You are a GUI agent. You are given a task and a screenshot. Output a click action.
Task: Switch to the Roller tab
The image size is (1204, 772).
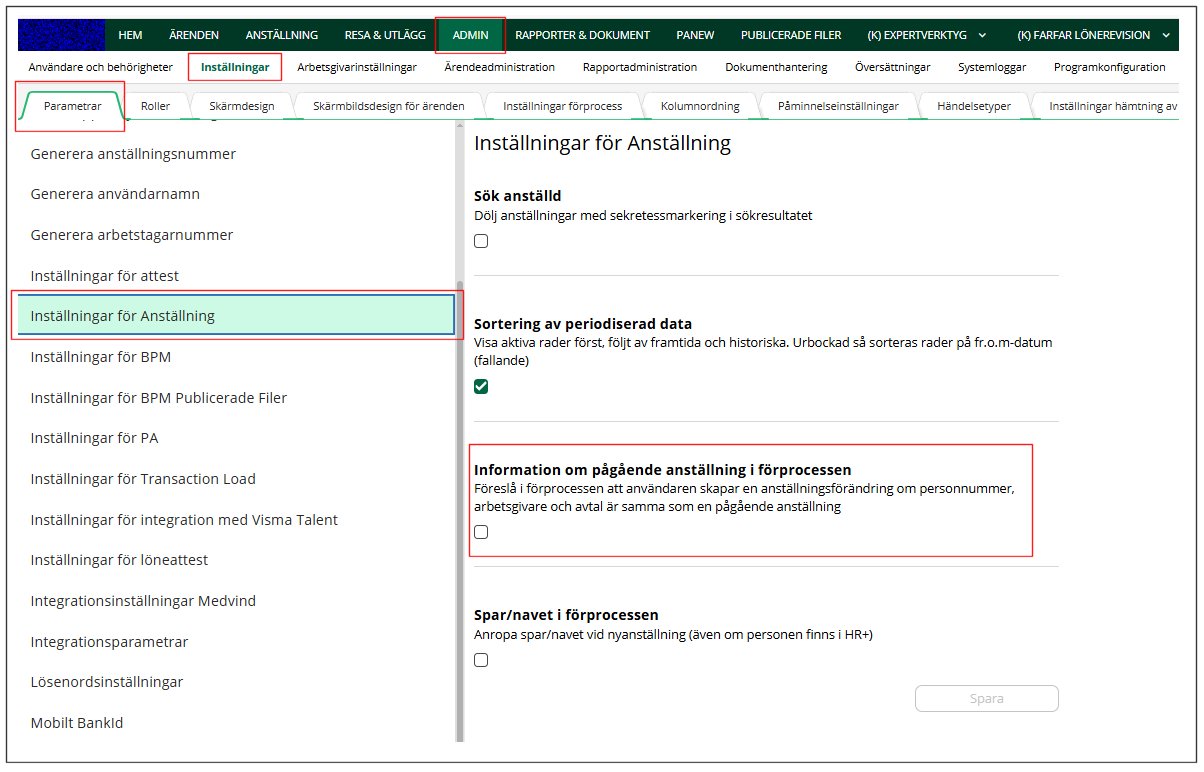click(x=155, y=106)
